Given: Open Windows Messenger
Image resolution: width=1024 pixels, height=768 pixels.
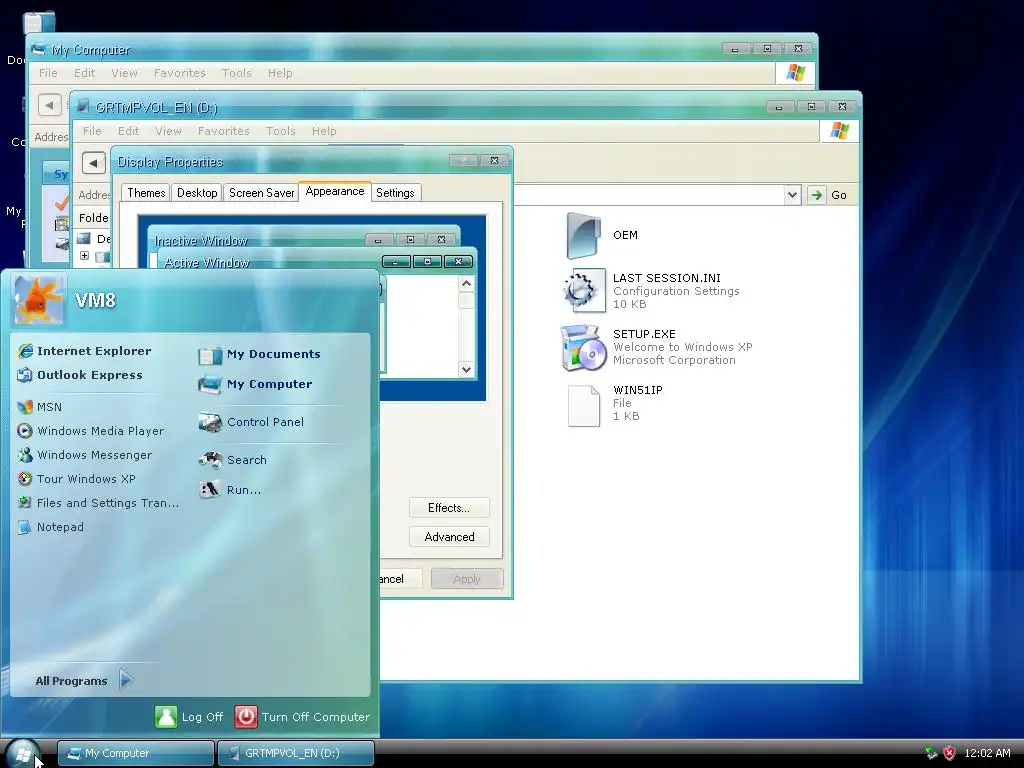Looking at the screenshot, I should [85, 455].
